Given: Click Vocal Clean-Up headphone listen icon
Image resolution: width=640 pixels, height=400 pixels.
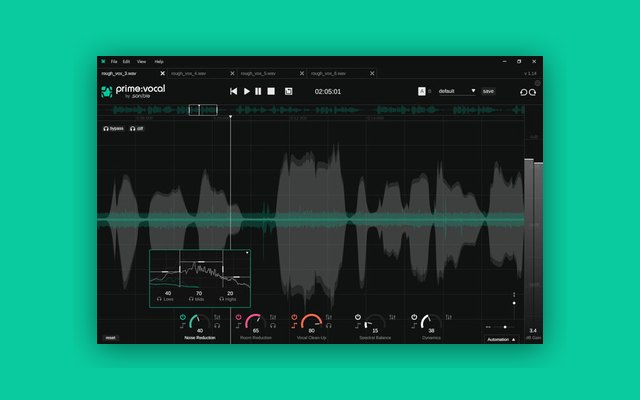Looking at the screenshot, I should (329, 326).
